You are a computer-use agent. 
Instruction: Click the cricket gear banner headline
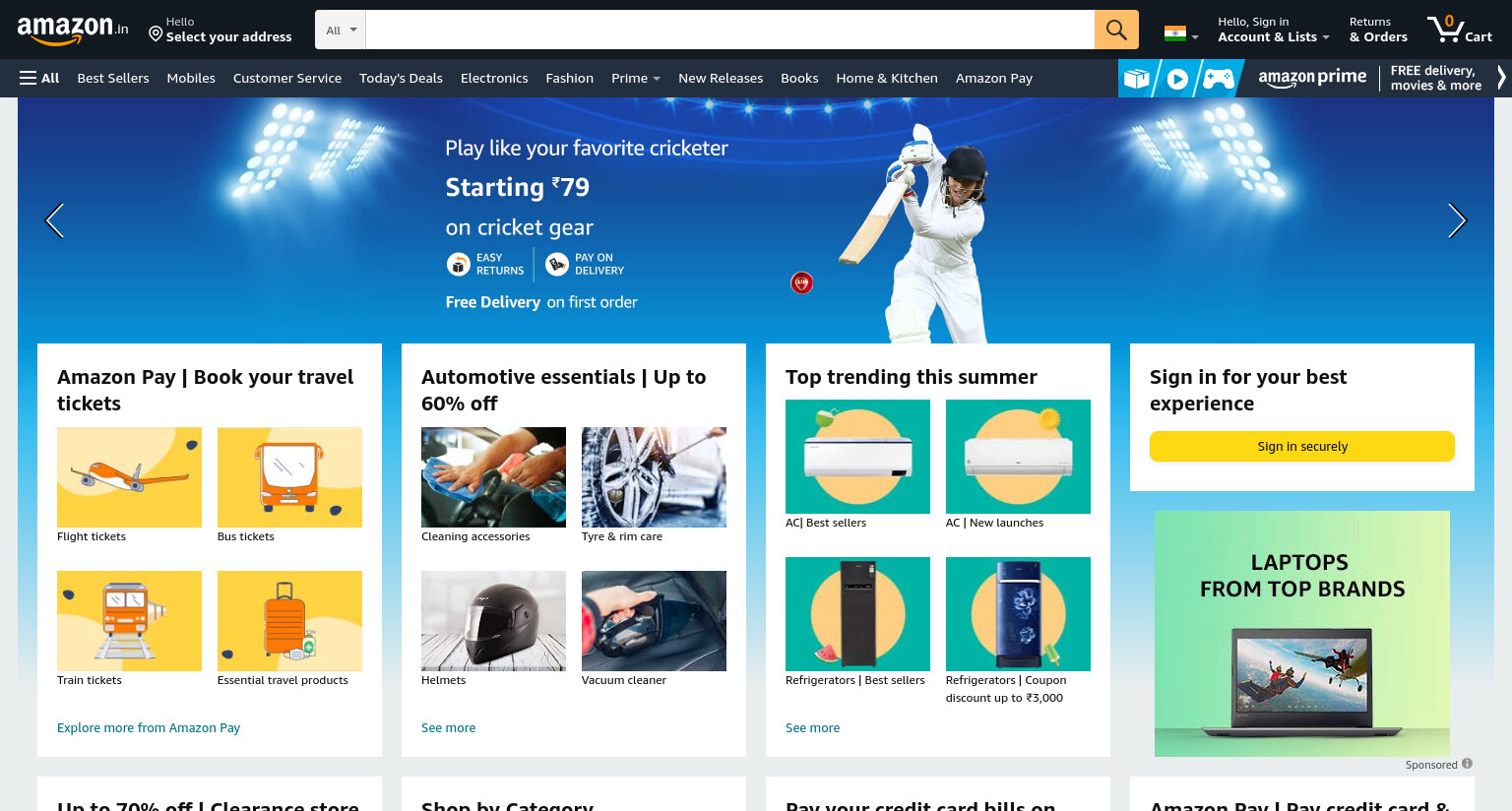587,148
